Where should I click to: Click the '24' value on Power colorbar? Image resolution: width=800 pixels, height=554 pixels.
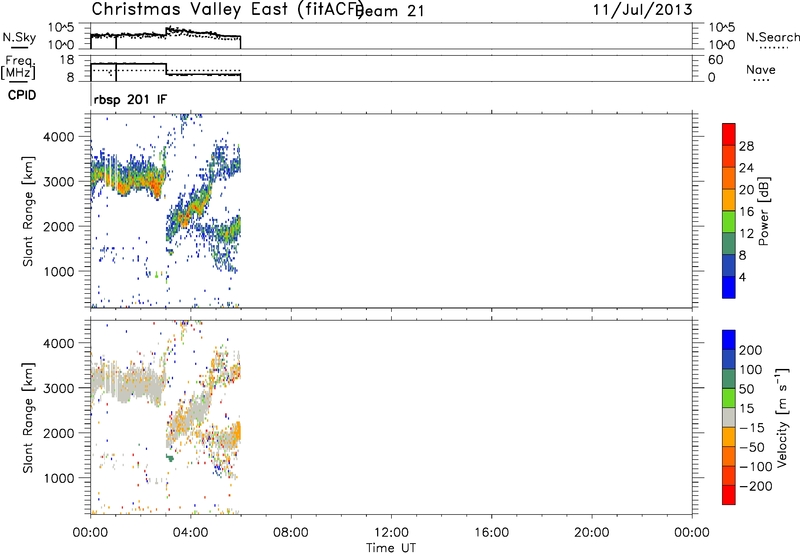[x=746, y=168]
